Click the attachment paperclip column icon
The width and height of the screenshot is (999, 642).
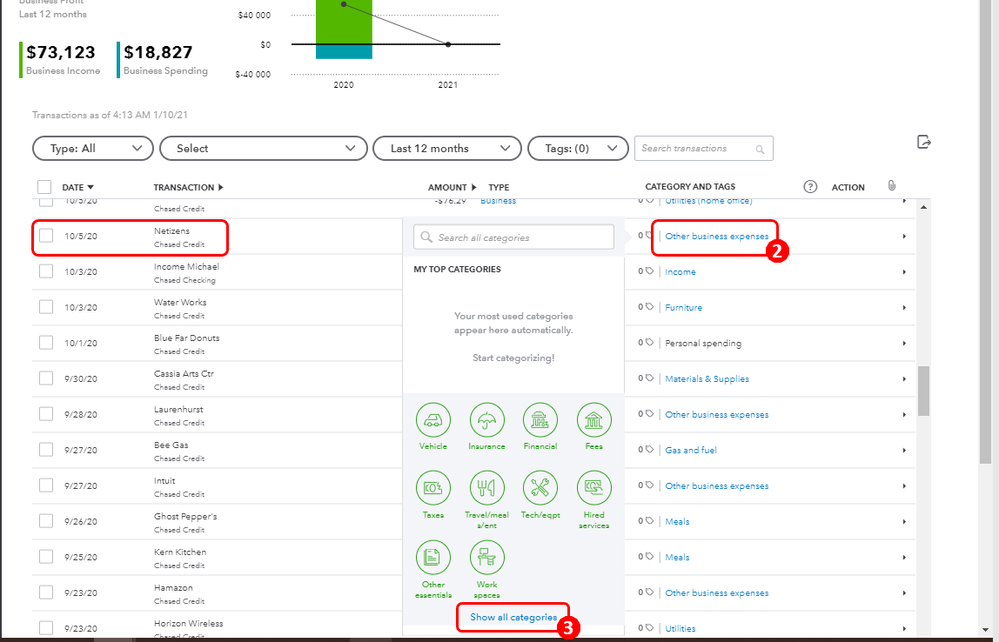pyautogui.click(x=891, y=185)
